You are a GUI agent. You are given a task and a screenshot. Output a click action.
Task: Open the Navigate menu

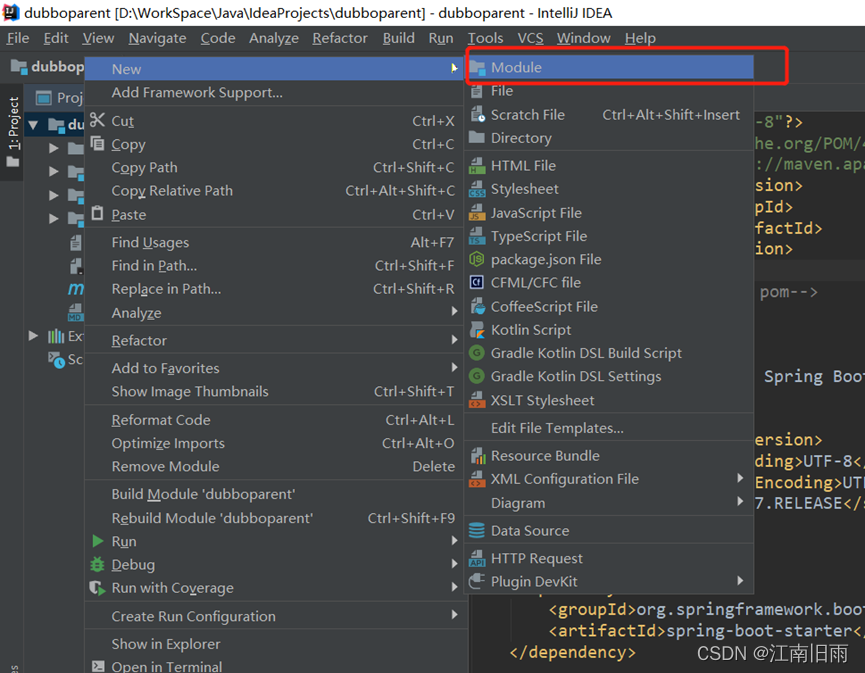pos(157,38)
